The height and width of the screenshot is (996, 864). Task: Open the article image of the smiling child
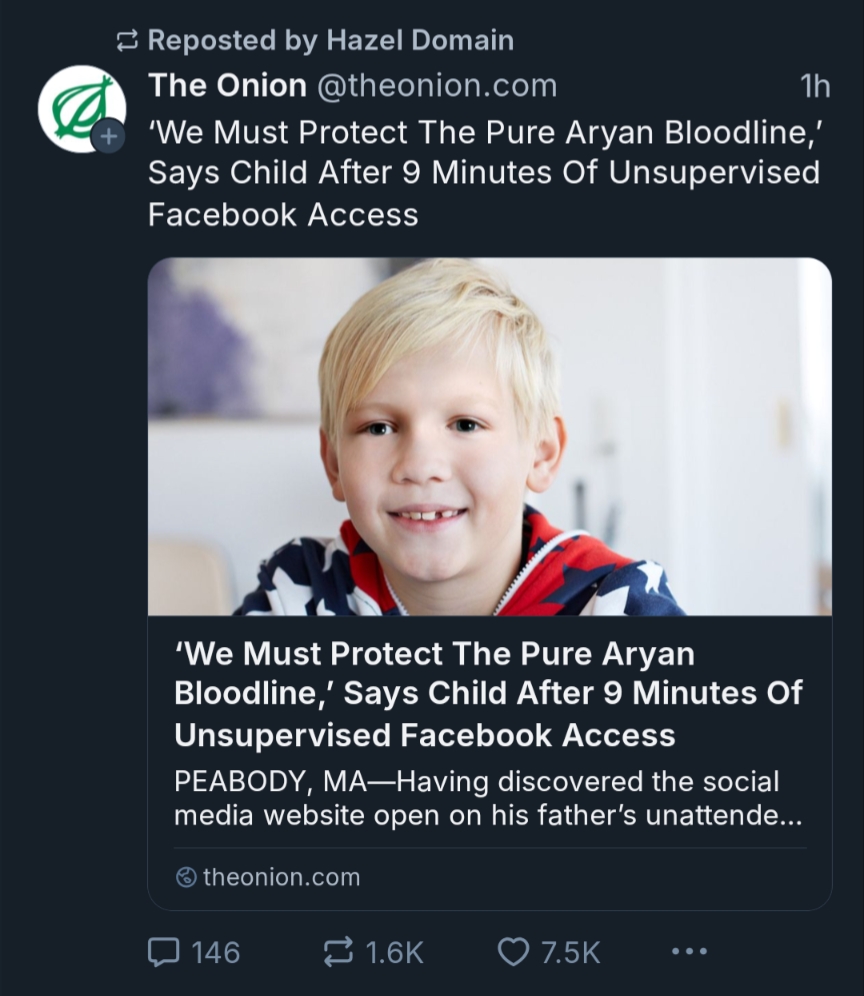tap(489, 436)
